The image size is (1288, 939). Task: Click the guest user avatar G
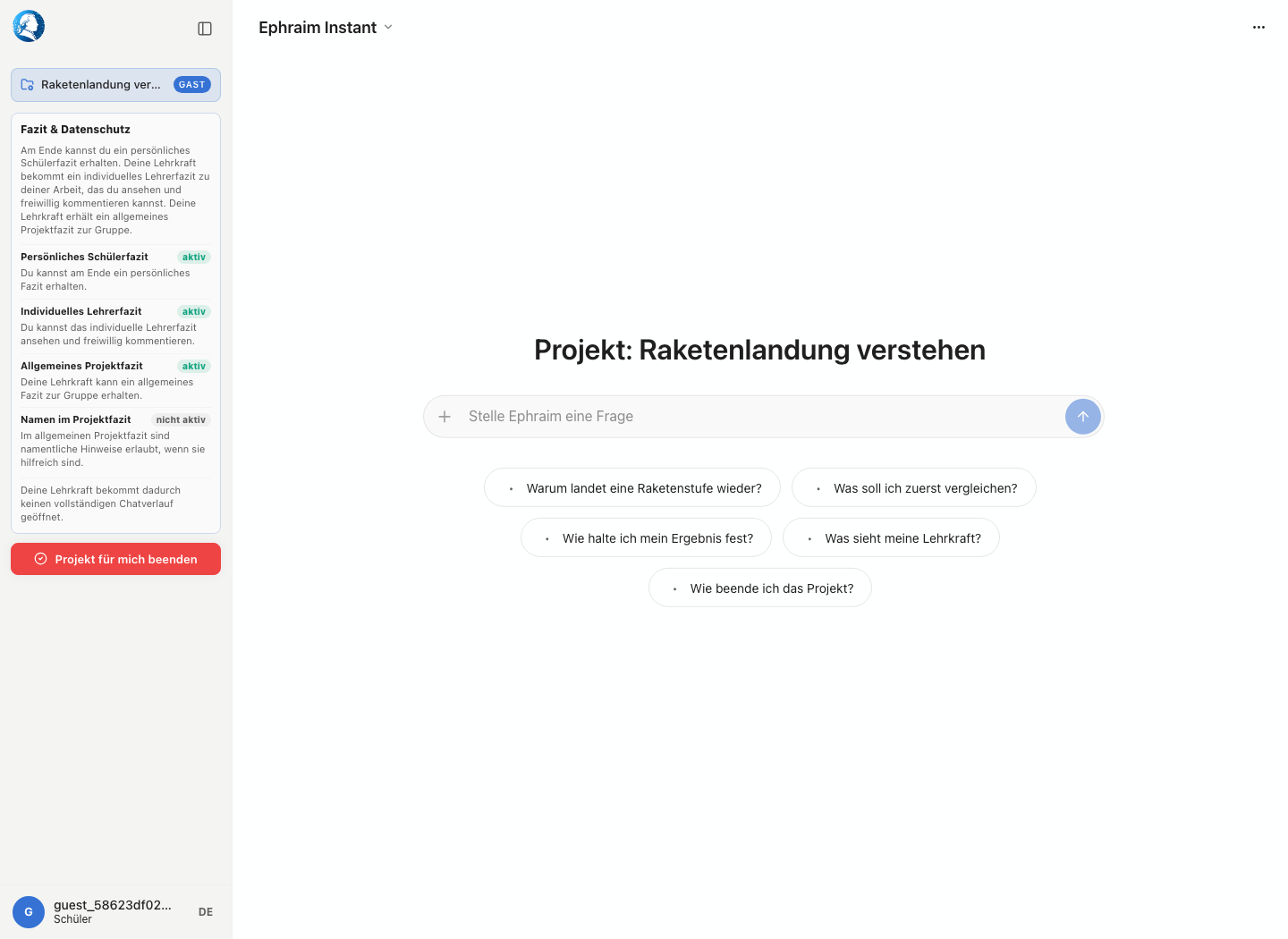pyautogui.click(x=29, y=912)
